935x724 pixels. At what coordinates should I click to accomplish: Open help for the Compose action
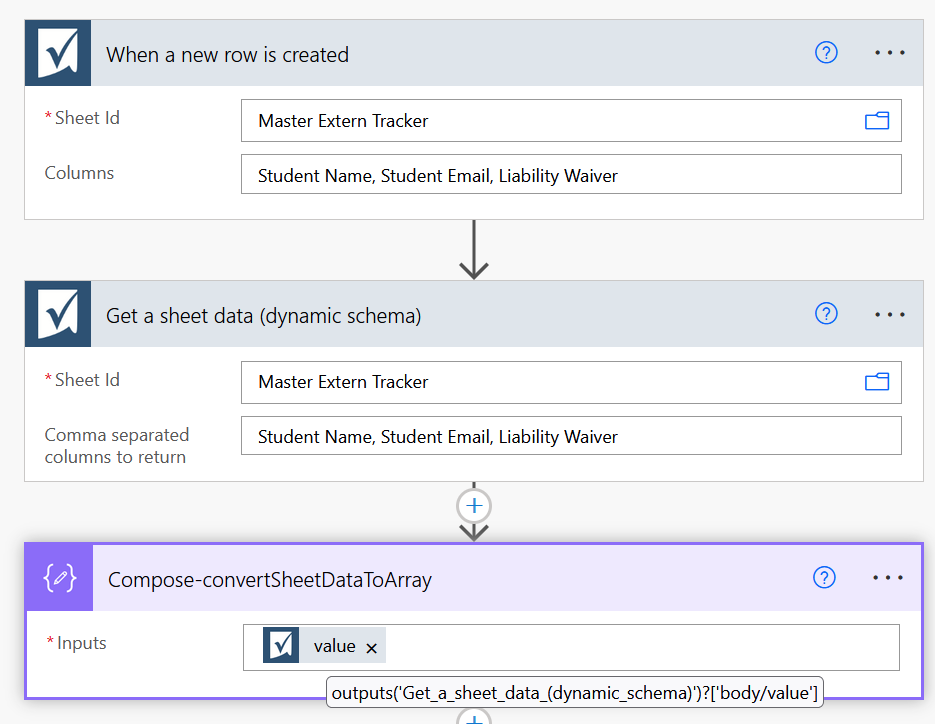(824, 577)
